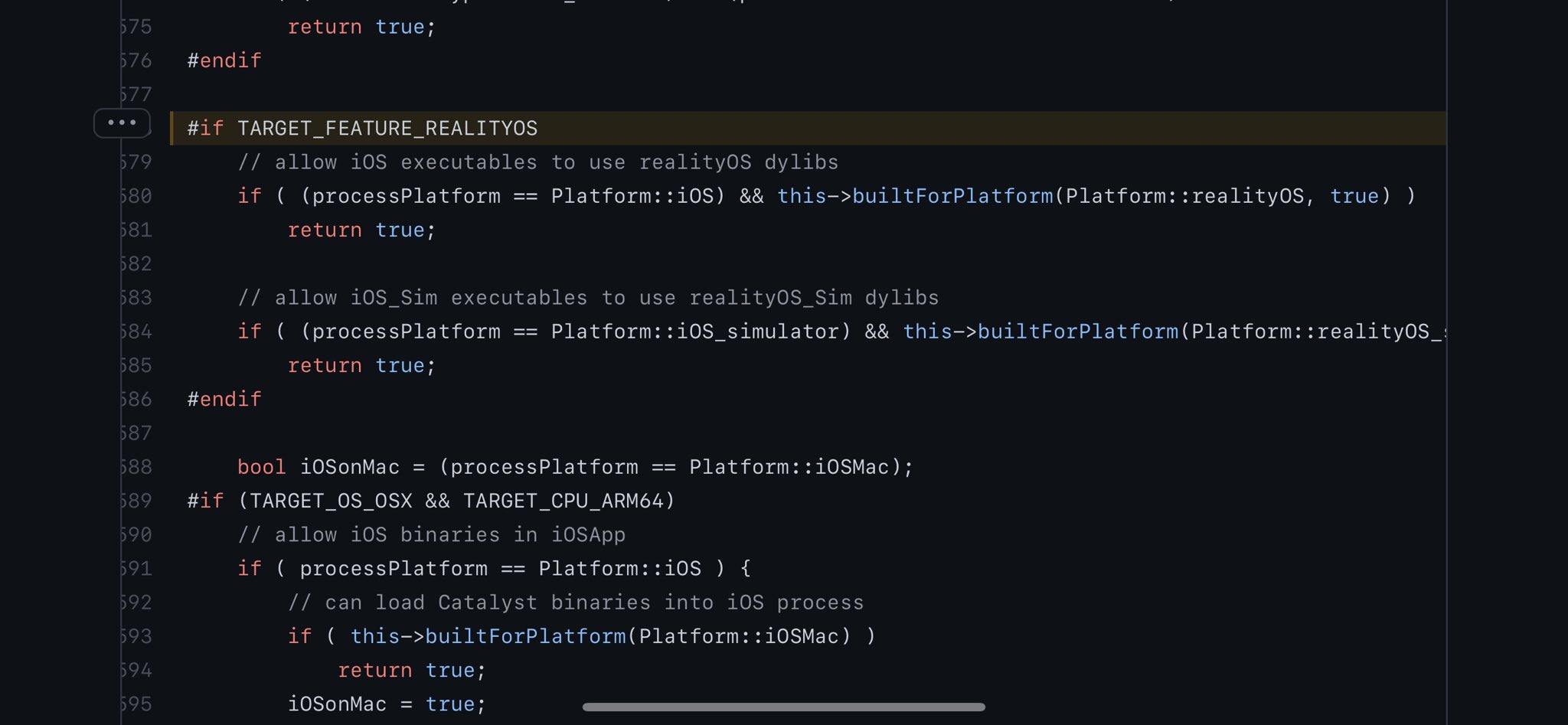1568x725 pixels.
Task: Click the iOSonMac variable declaration
Action: click(350, 467)
